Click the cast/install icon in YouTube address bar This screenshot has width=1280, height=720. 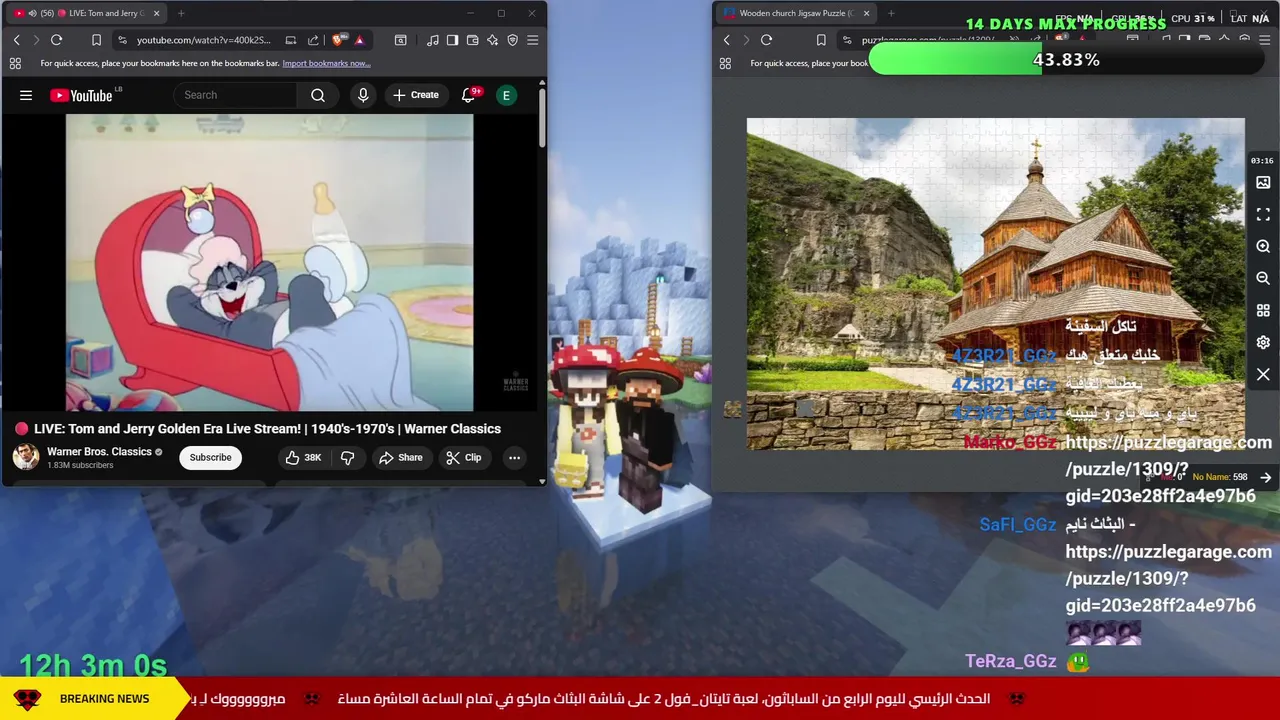pyautogui.click(x=290, y=40)
